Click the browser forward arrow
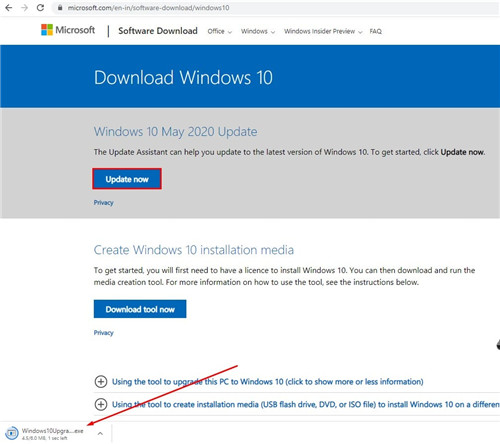Screen dimensions: 500x444 24,8
